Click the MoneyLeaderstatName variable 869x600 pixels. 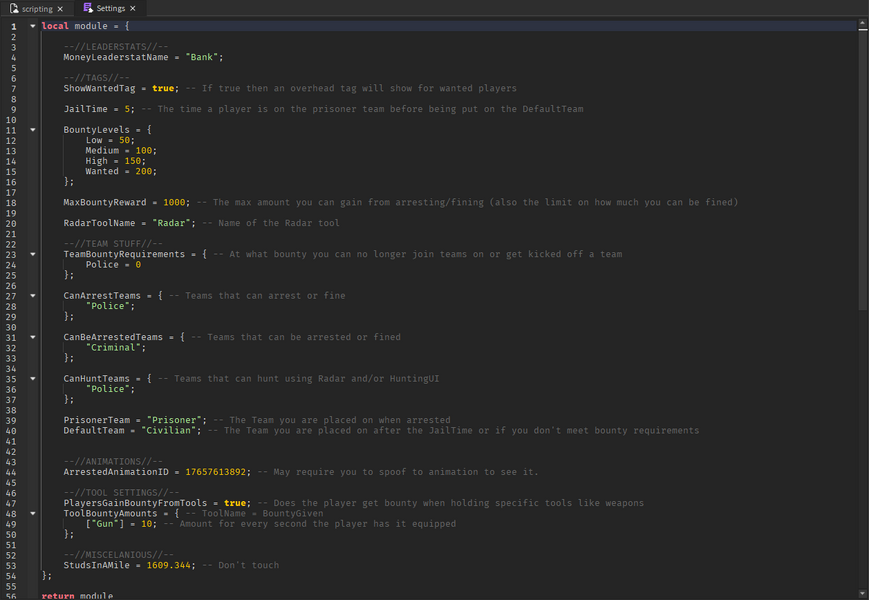(x=116, y=57)
